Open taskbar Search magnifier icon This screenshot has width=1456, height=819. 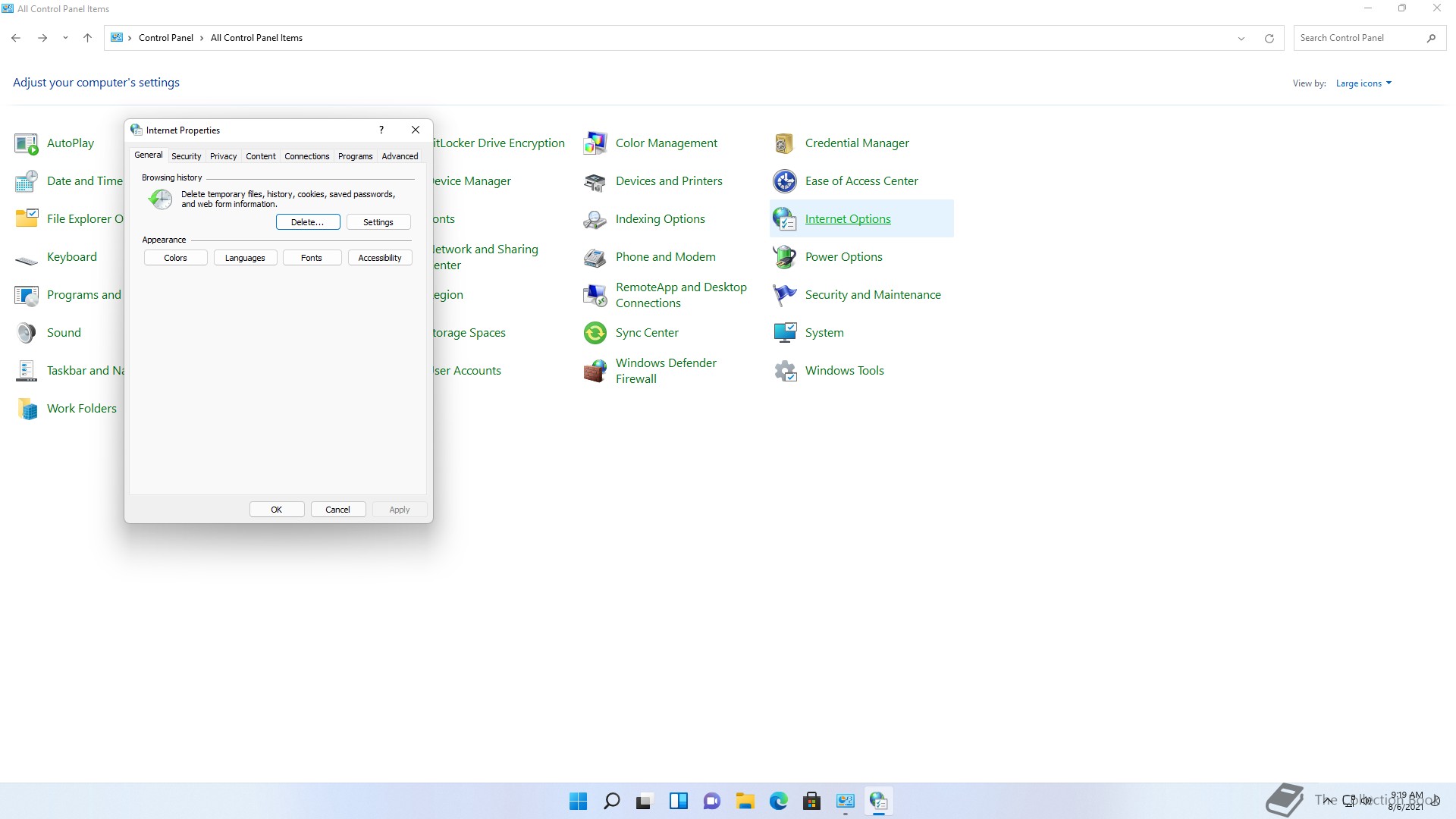[611, 801]
